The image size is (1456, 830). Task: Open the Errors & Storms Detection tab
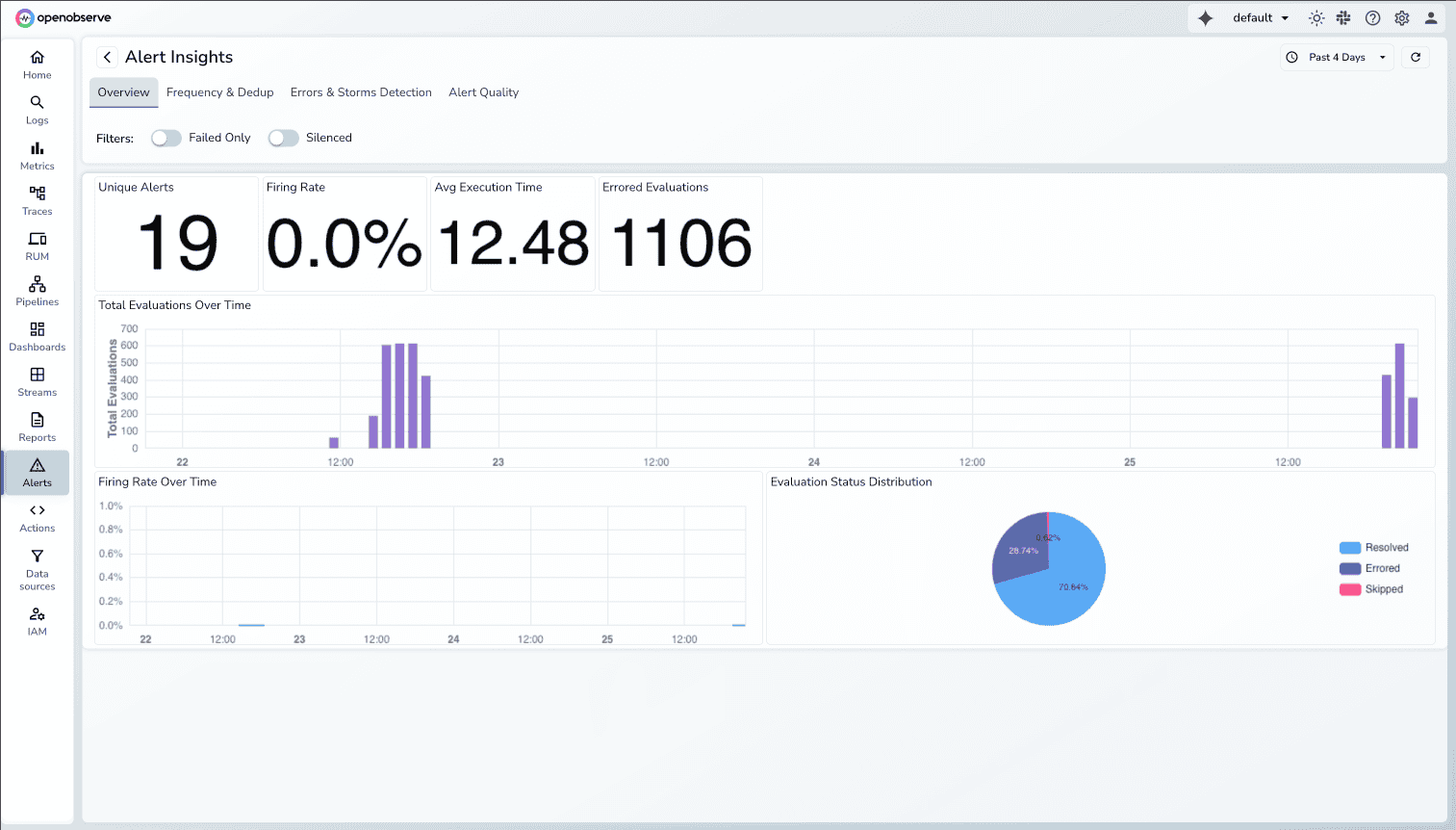point(361,91)
